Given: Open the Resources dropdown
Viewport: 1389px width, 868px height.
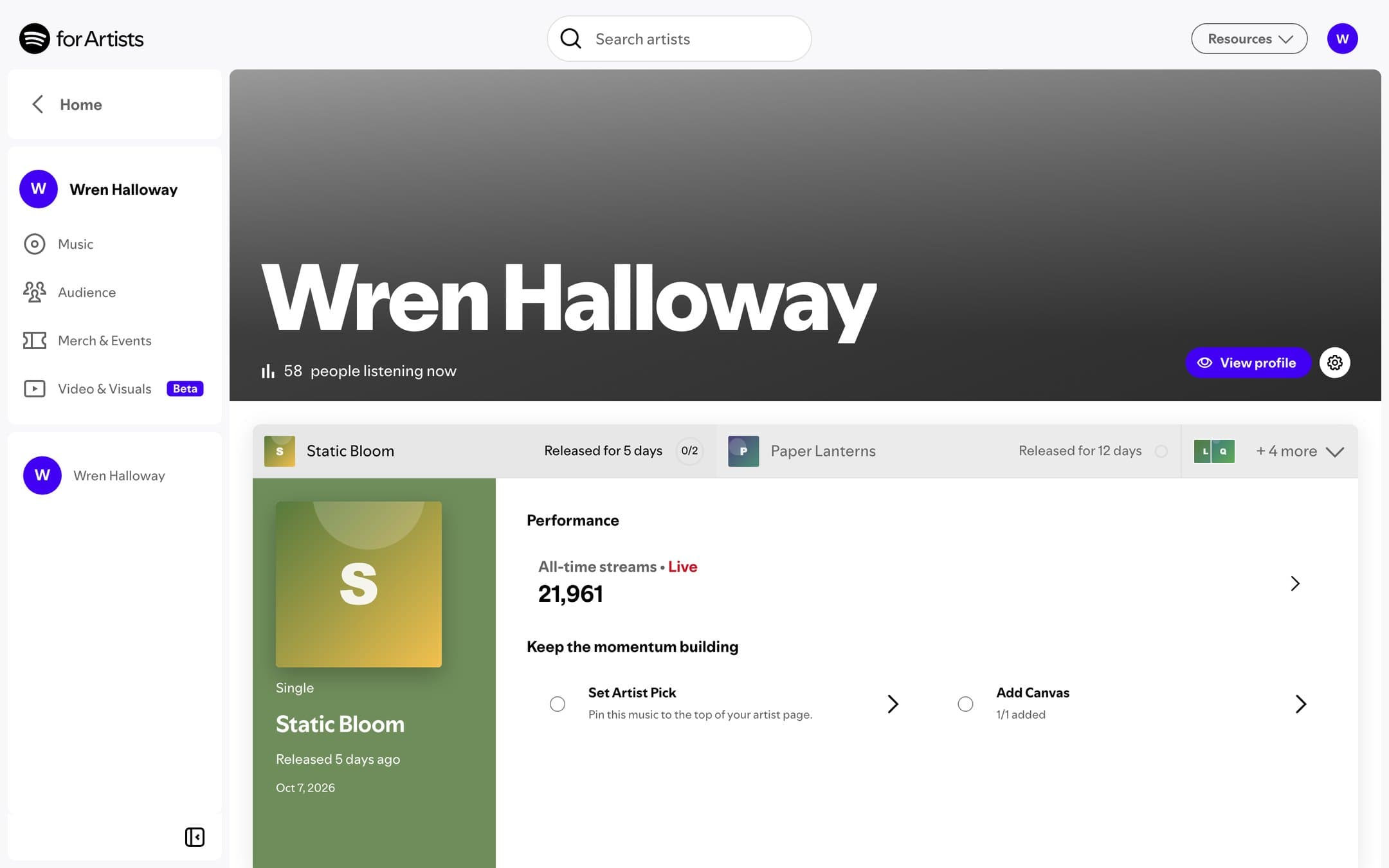Looking at the screenshot, I should (1249, 39).
